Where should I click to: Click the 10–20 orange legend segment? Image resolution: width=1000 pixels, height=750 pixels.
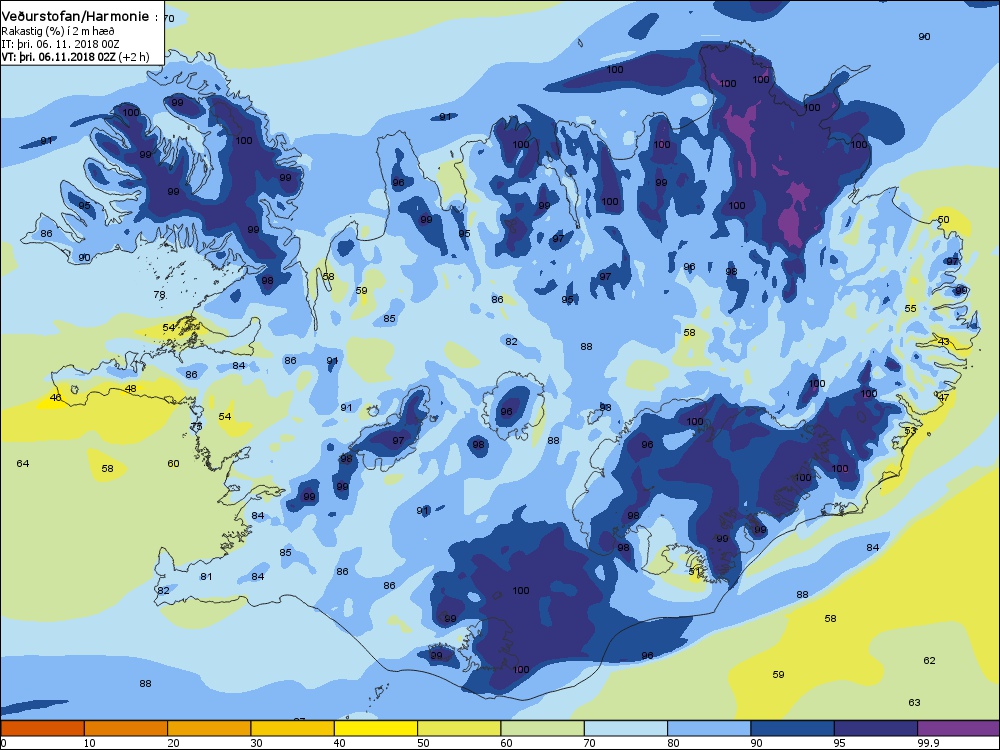(126, 728)
